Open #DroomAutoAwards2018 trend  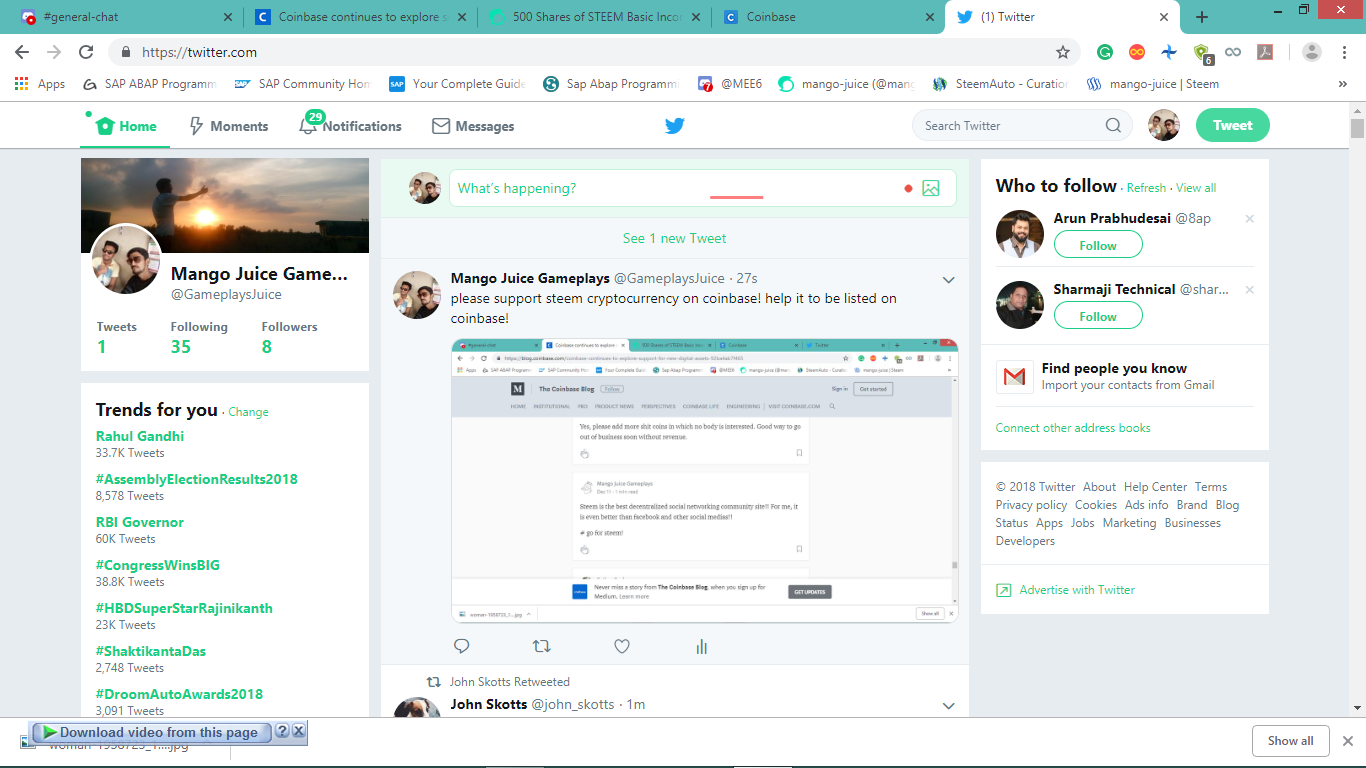click(x=180, y=694)
